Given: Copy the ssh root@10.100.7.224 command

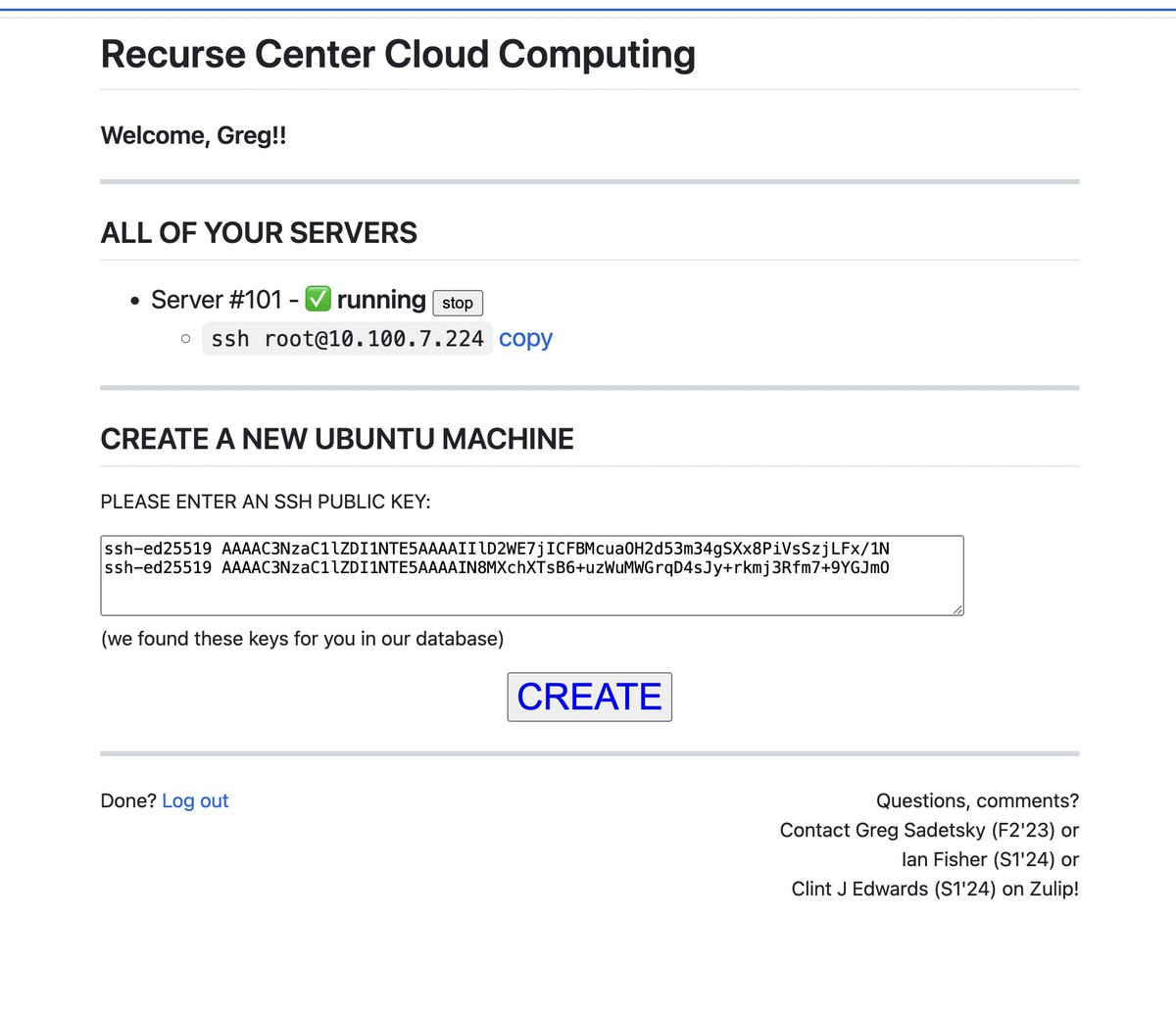Looking at the screenshot, I should [525, 339].
